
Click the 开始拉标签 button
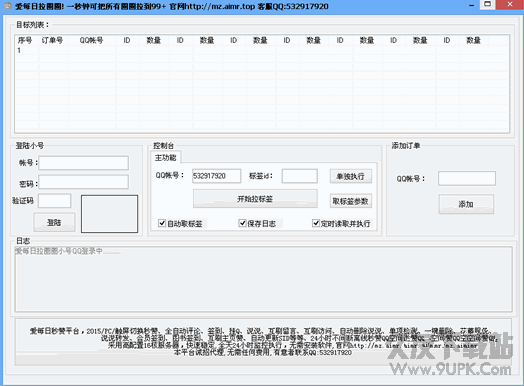click(255, 199)
